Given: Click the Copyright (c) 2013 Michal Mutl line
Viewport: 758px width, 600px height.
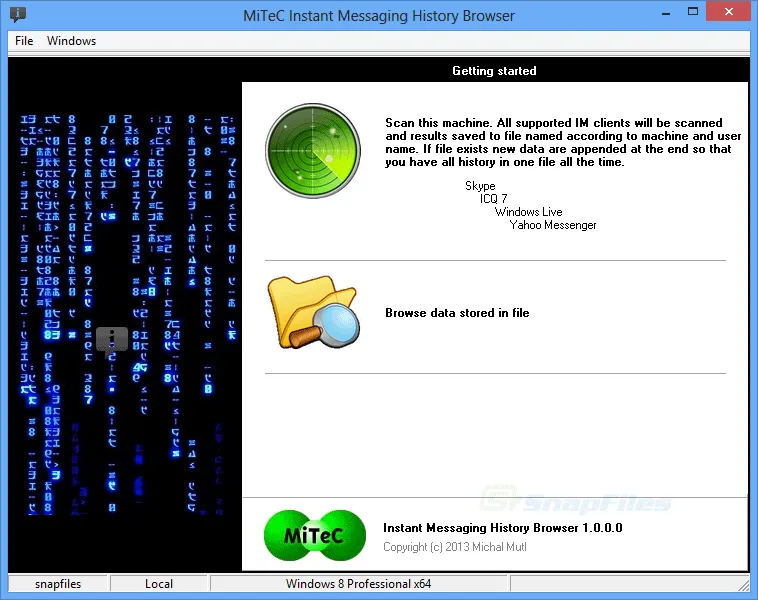Looking at the screenshot, I should 455,547.
